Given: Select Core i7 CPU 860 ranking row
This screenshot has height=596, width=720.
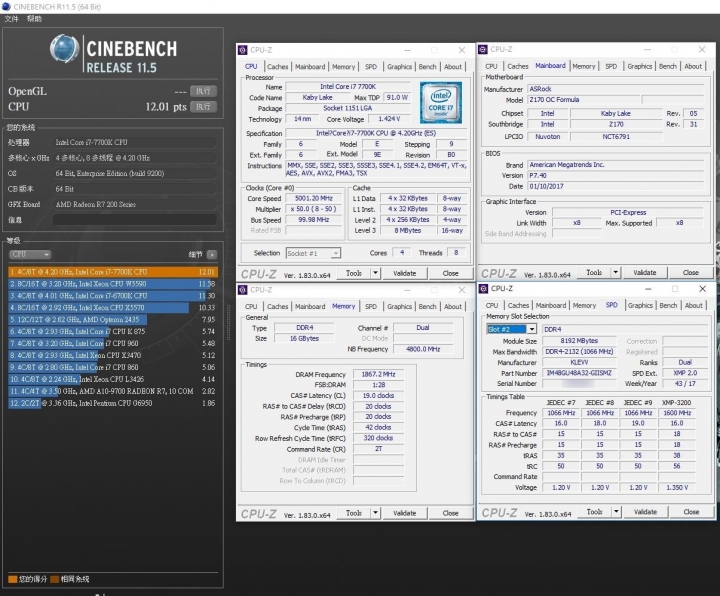Looking at the screenshot, I should click(112, 367).
